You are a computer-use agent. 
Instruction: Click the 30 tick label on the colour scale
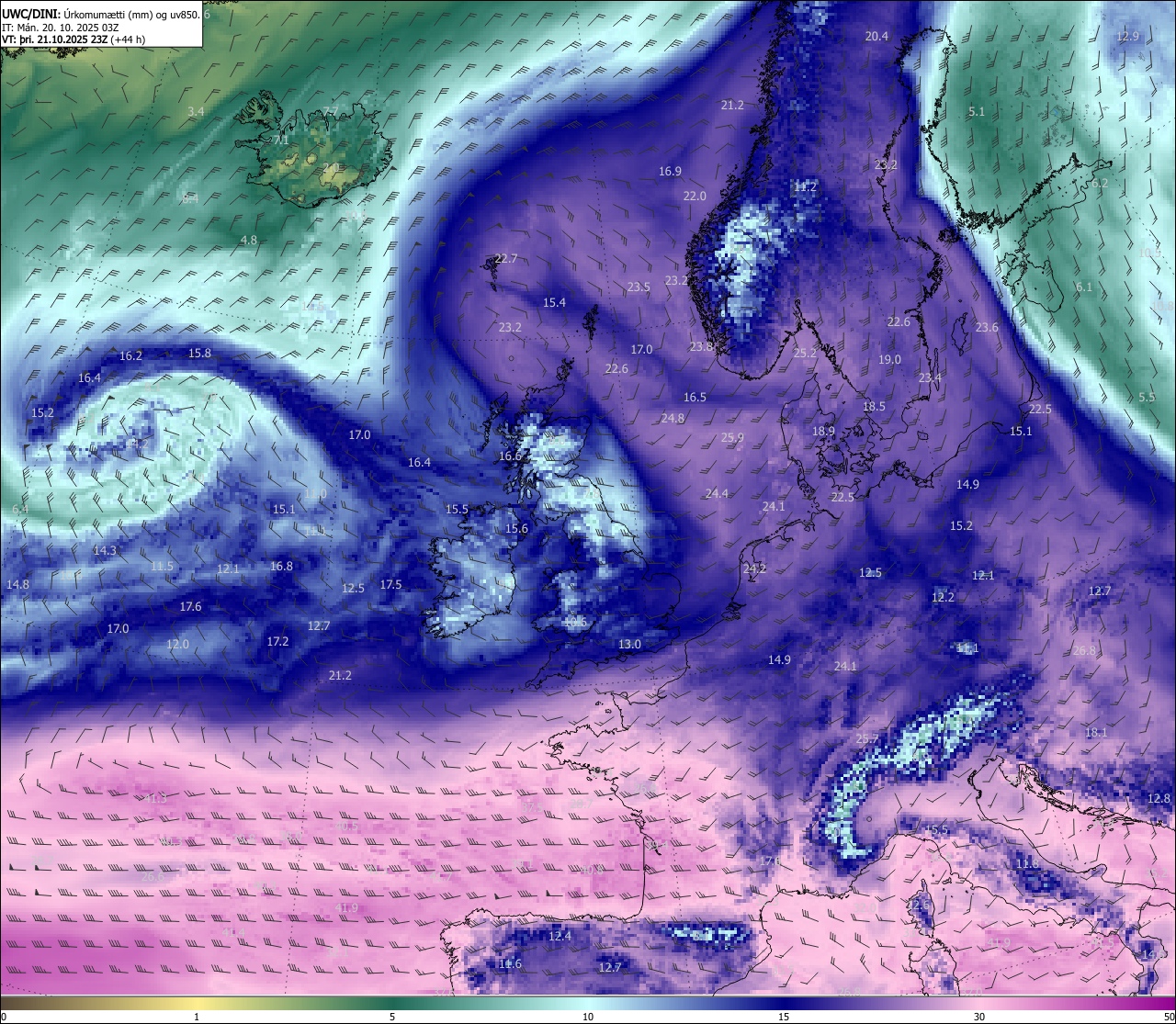pos(979,1017)
